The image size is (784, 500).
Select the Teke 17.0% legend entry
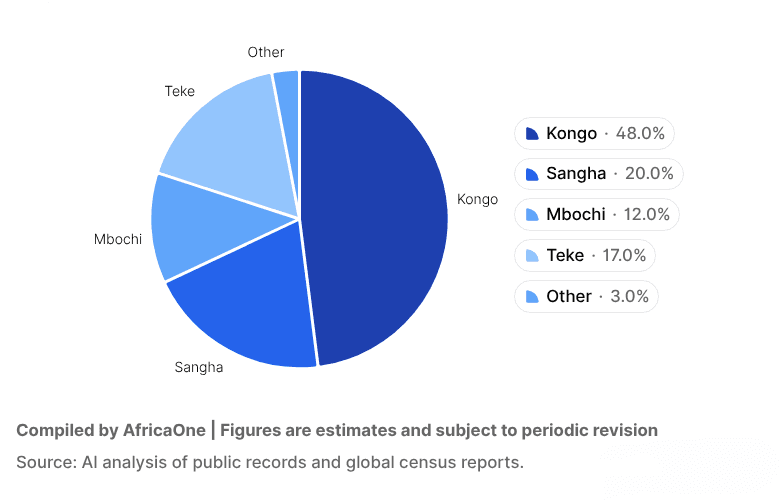point(585,256)
